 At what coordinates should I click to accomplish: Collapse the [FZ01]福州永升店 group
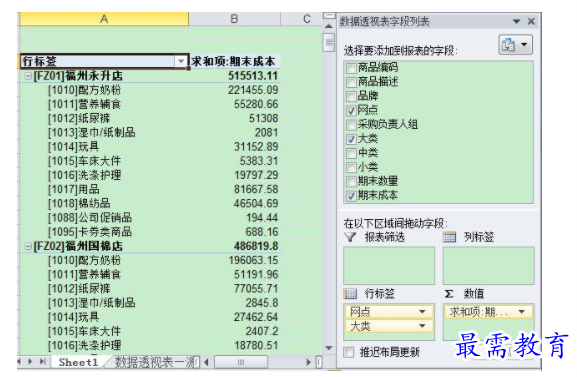coord(28,76)
